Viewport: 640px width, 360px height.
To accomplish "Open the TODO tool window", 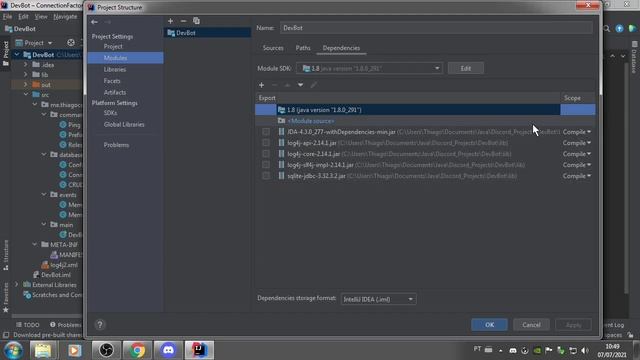I will point(28,324).
